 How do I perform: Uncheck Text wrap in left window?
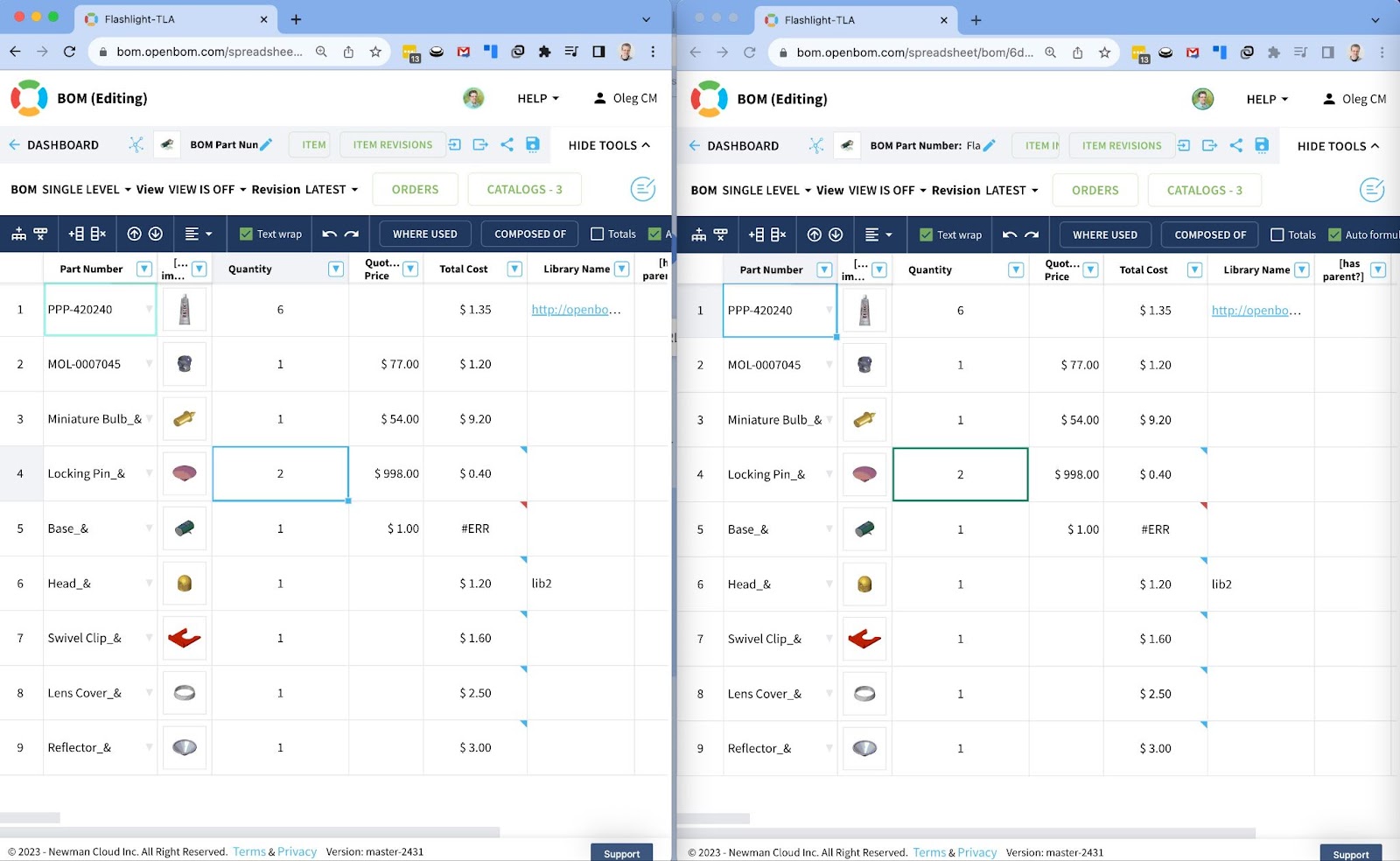pos(246,234)
